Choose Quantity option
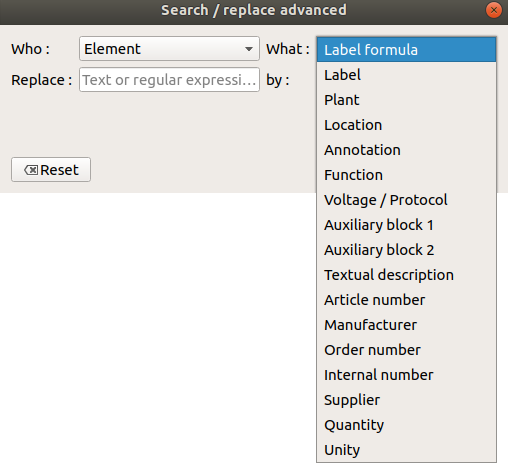This screenshot has height=470, width=508. coord(406,425)
